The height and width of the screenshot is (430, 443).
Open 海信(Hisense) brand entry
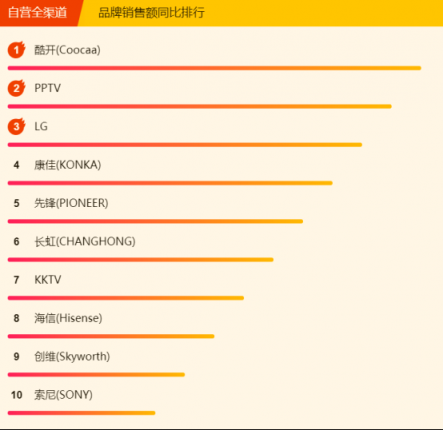68,318
